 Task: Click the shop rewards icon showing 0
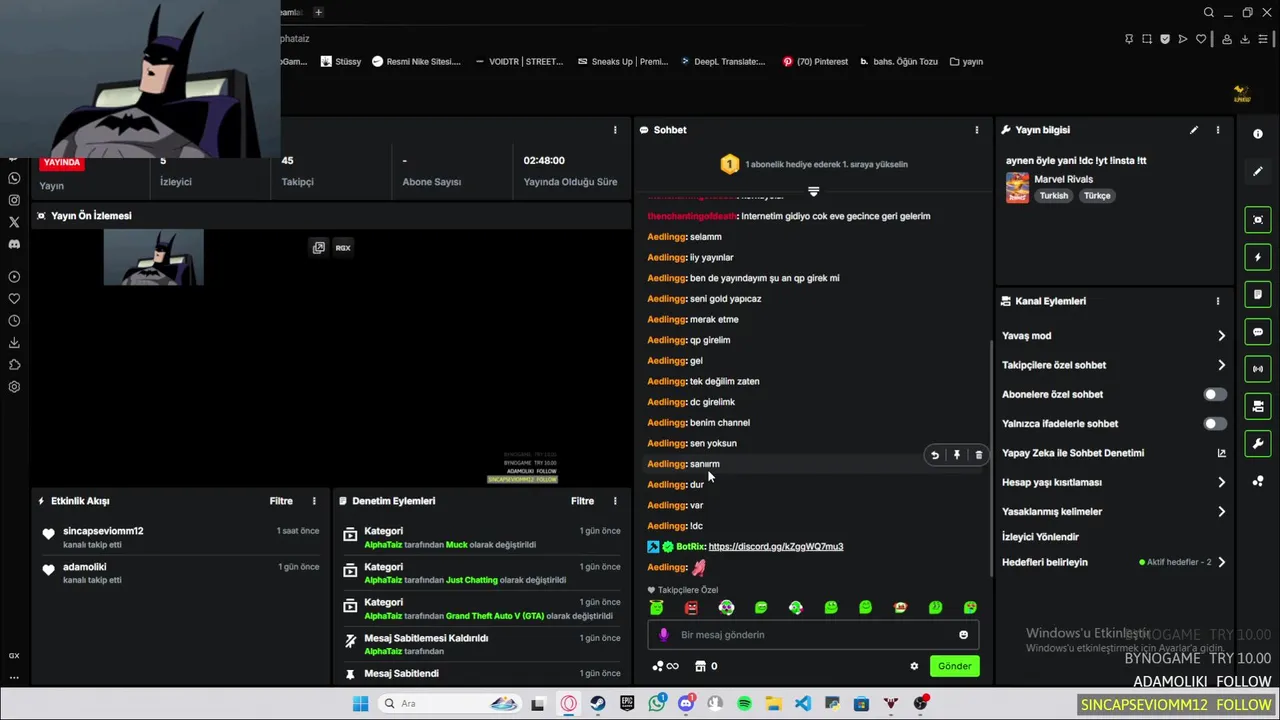pos(706,666)
